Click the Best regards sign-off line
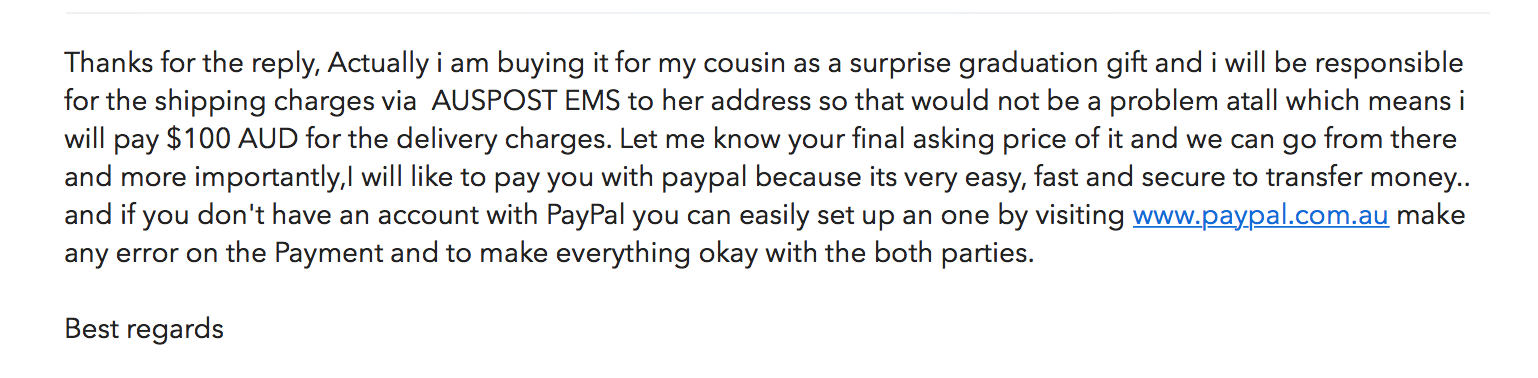This screenshot has width=1538, height=378. tap(144, 329)
